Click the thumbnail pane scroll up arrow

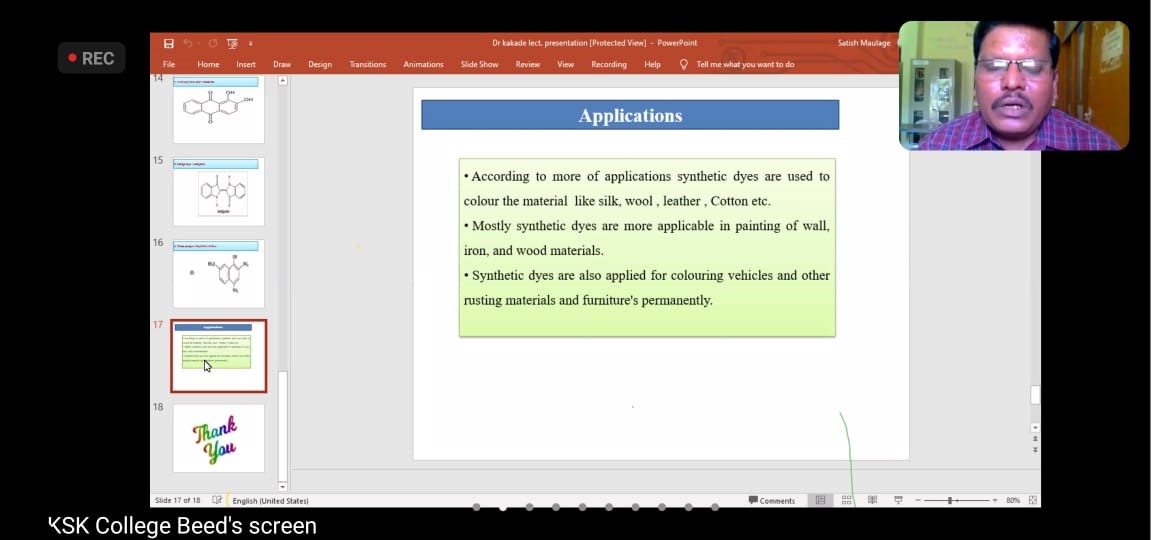tap(283, 80)
